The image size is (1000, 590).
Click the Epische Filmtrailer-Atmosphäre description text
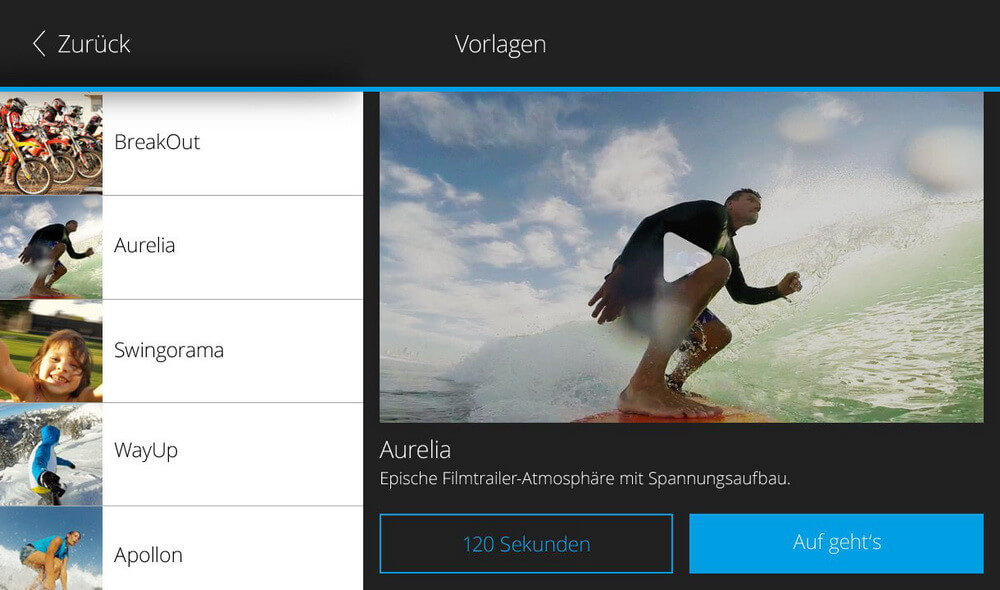coord(585,478)
